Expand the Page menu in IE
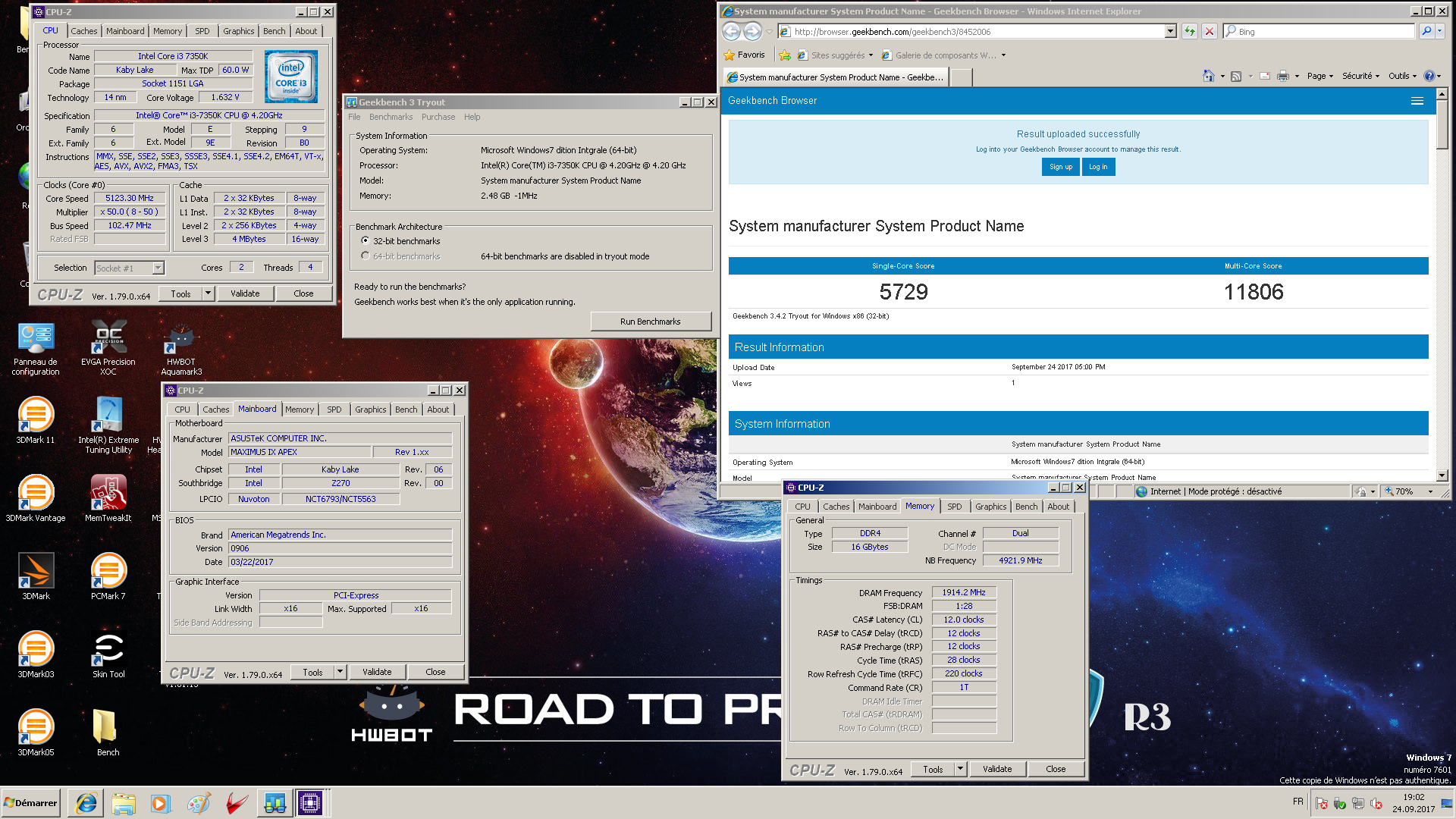Image resolution: width=1456 pixels, height=819 pixels. coord(1319,76)
